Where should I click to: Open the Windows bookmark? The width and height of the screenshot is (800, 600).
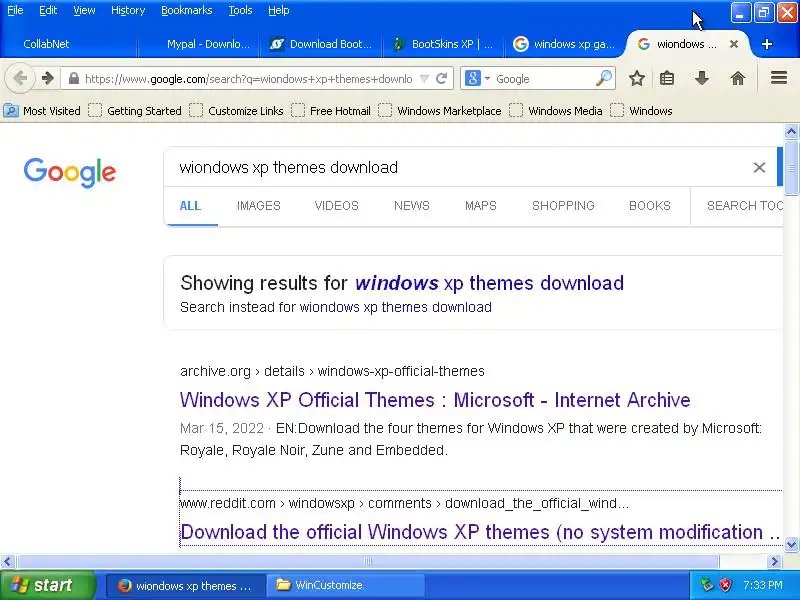[x=641, y=111]
